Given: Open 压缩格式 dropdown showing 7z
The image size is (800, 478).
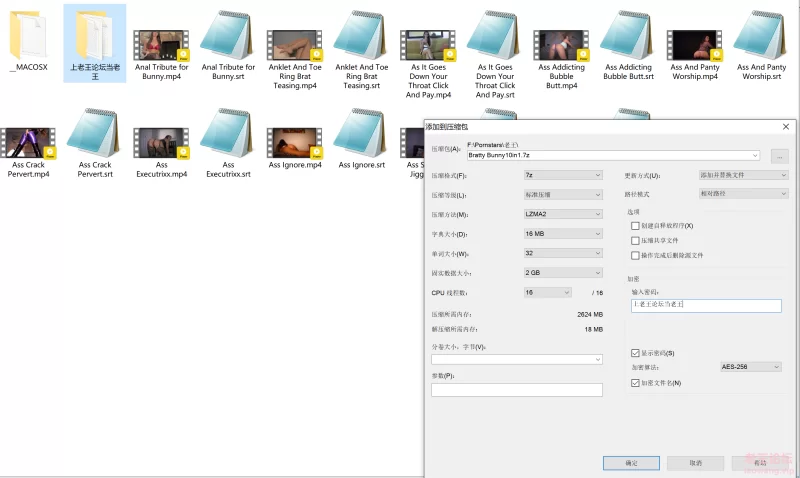Looking at the screenshot, I should tap(563, 175).
